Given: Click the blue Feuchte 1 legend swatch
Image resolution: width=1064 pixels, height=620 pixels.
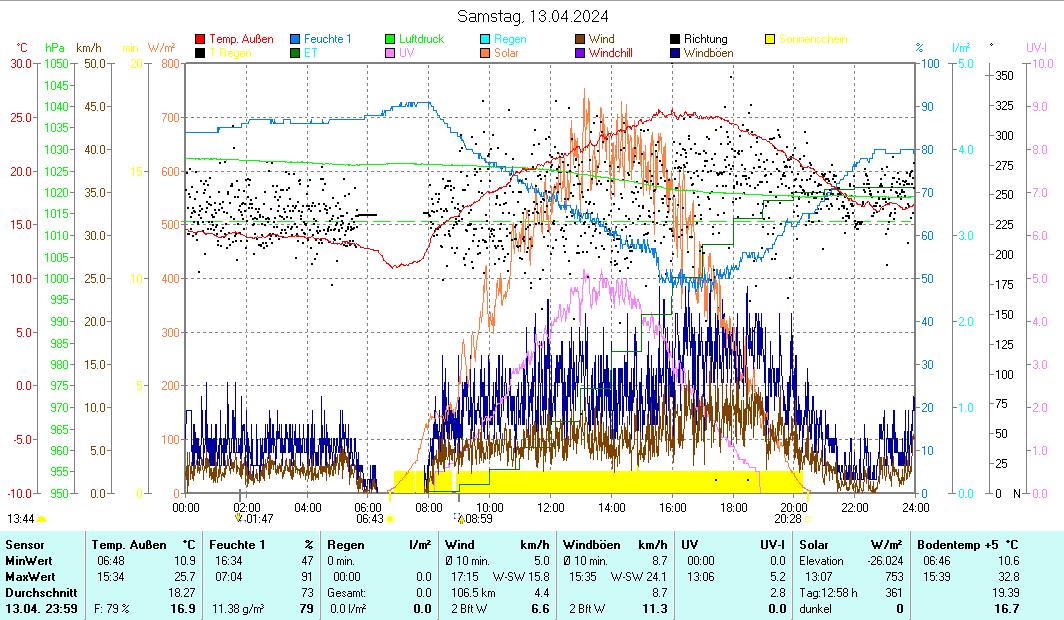Looking at the screenshot, I should (296, 40).
